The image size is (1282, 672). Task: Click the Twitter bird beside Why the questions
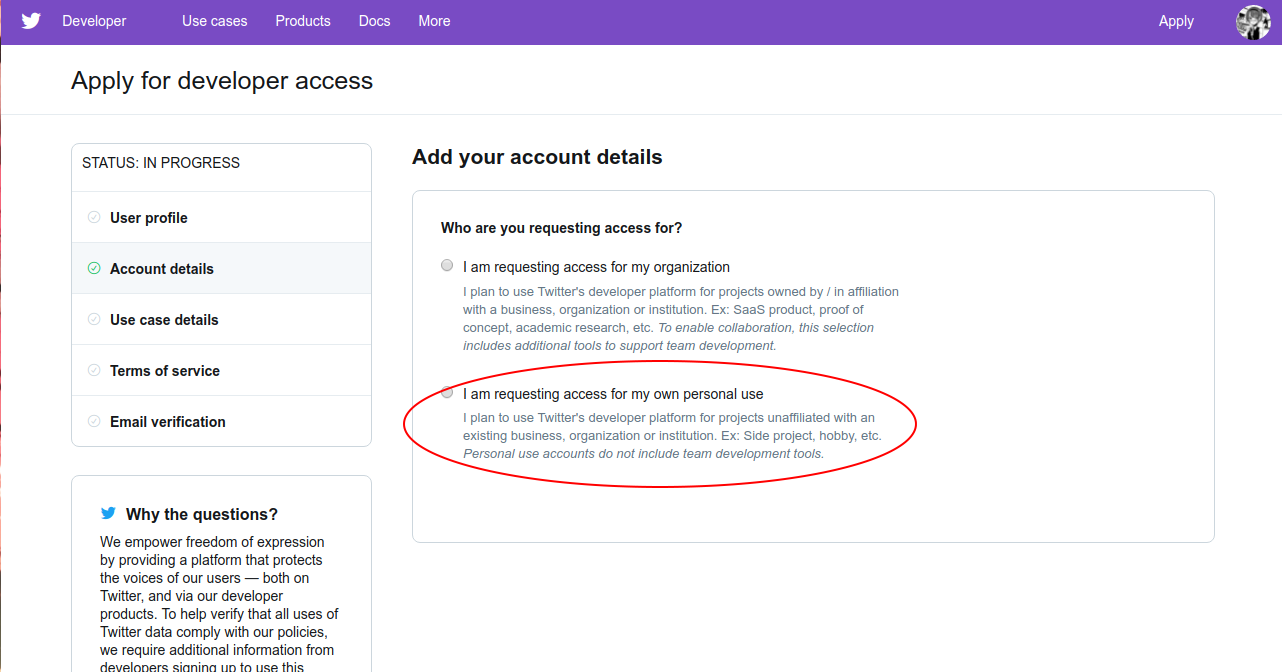click(x=108, y=513)
